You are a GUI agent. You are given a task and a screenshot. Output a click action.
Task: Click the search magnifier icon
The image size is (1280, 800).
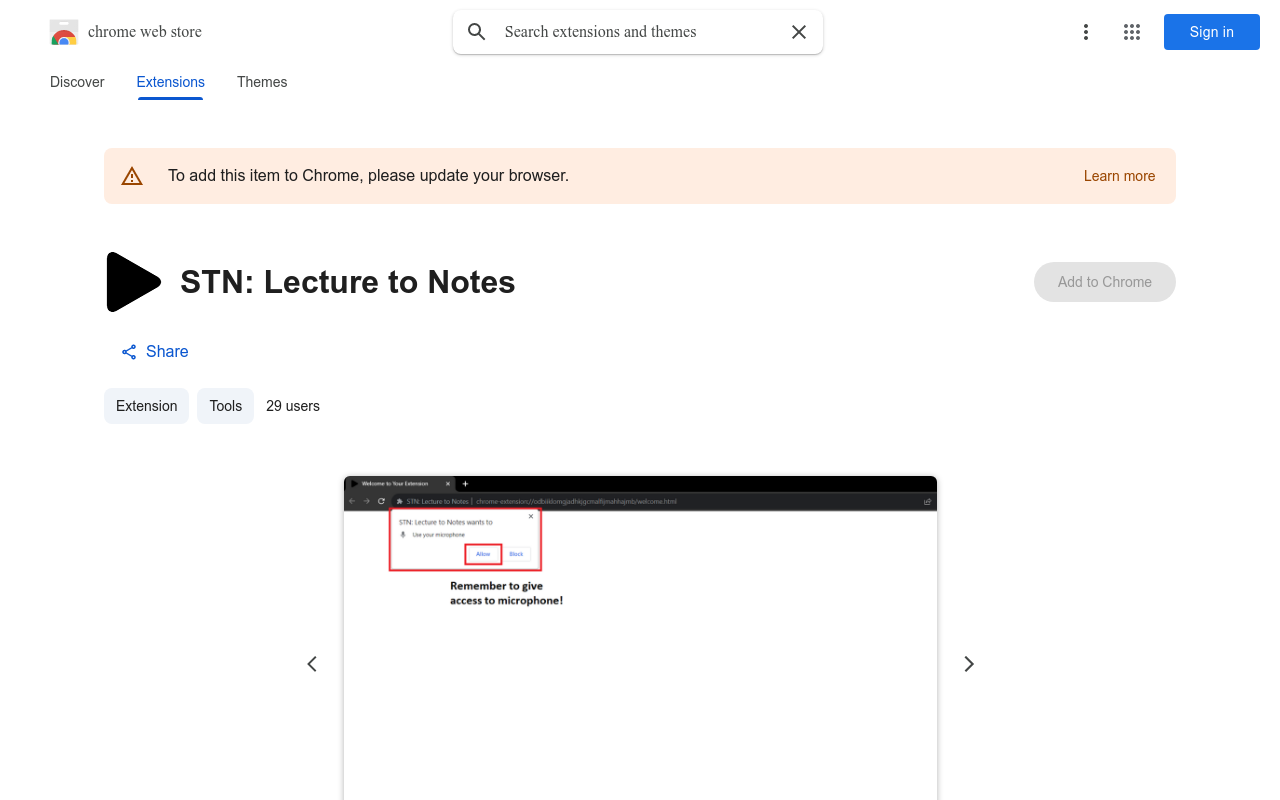pos(477,32)
